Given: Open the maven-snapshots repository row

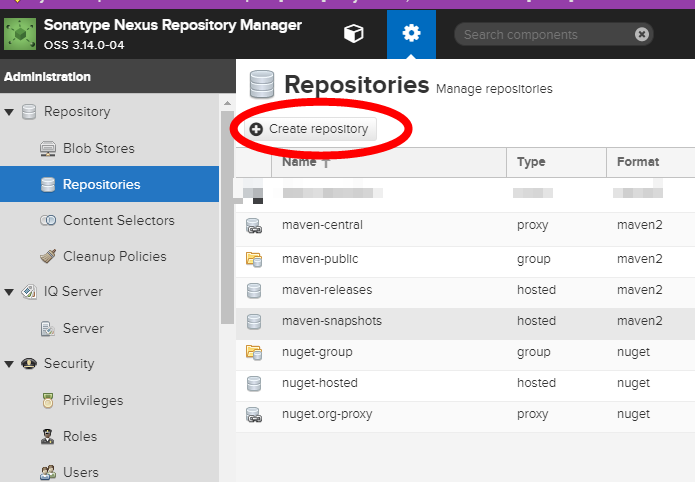Looking at the screenshot, I should pos(465,324).
